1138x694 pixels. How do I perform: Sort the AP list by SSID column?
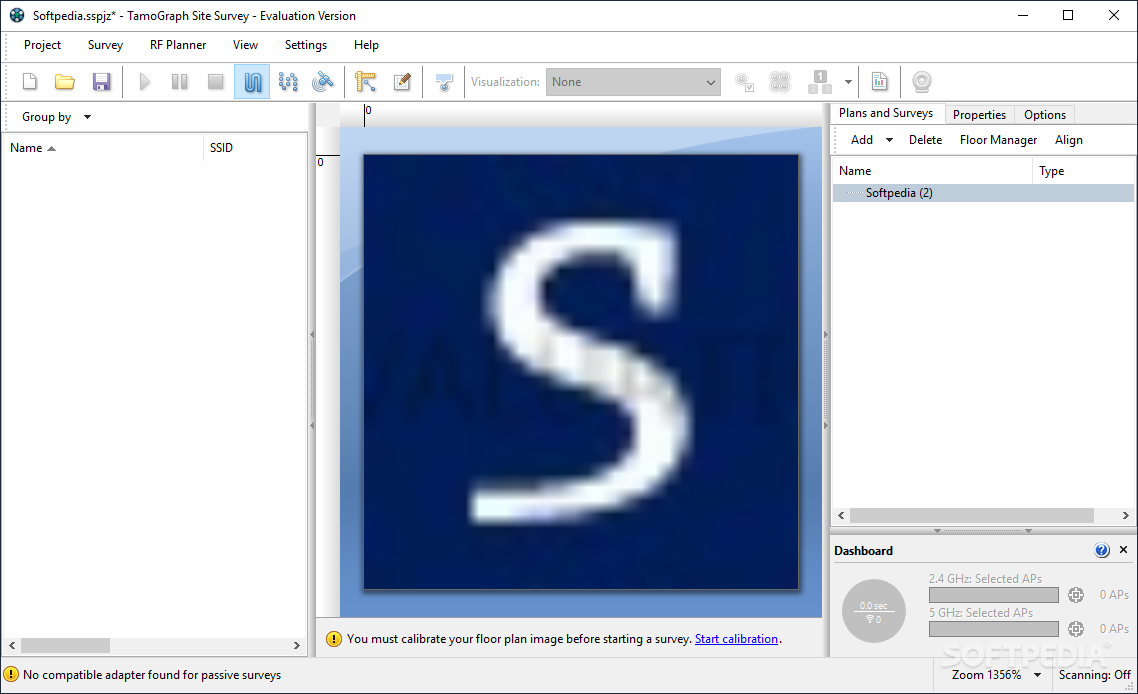pyautogui.click(x=255, y=147)
